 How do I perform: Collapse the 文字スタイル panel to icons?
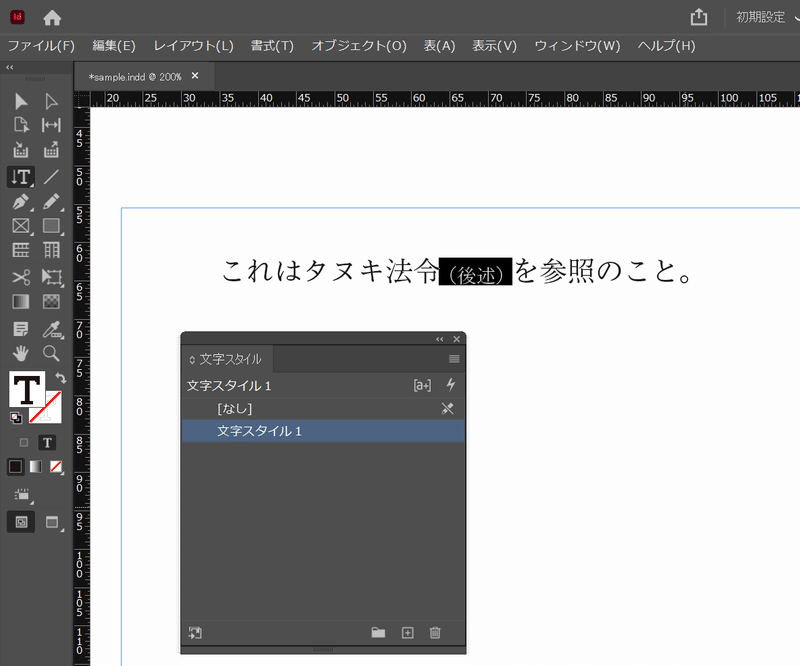439,339
